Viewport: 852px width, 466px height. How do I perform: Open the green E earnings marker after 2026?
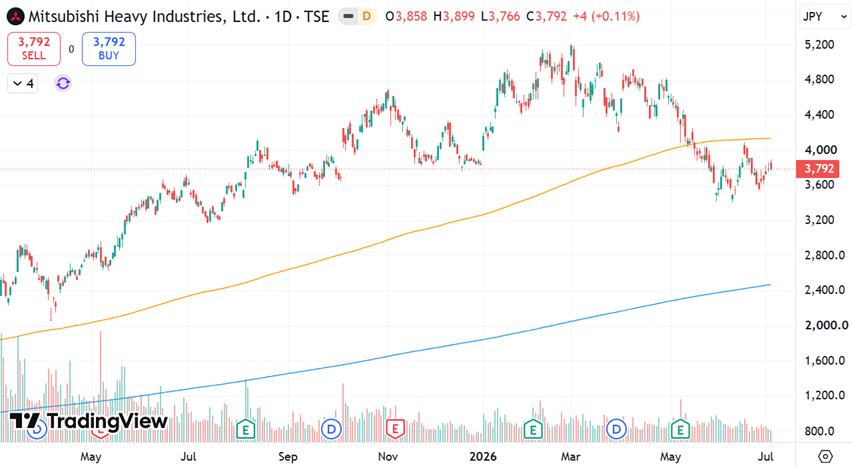(532, 430)
